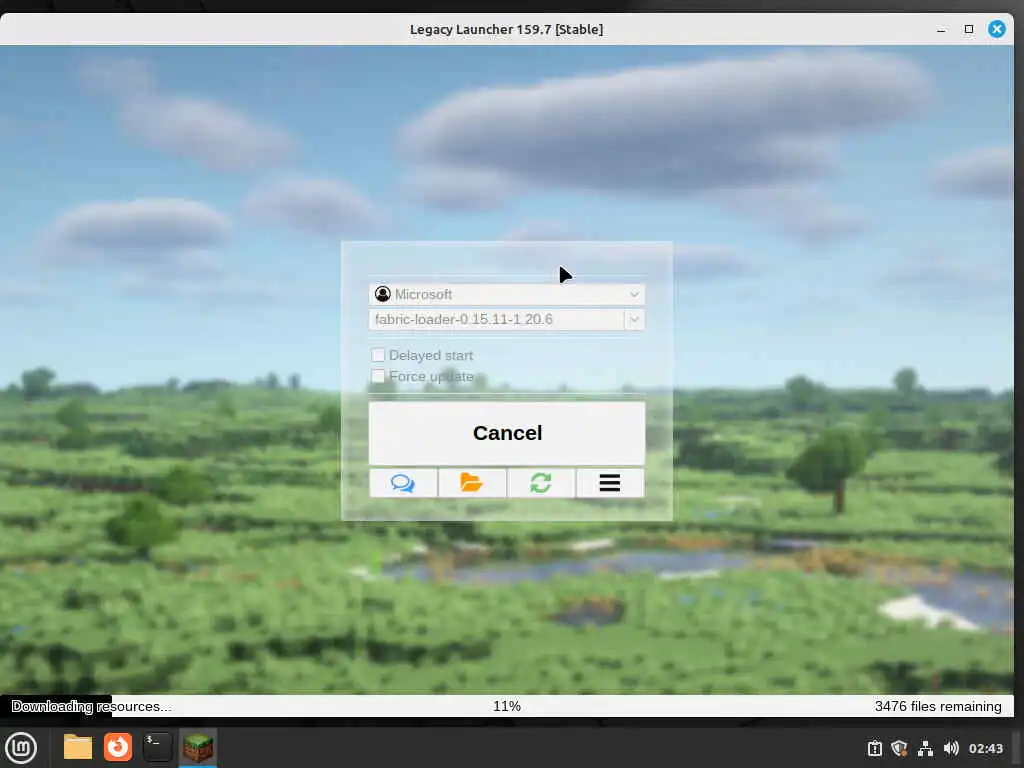Close the Legacy Launcher window
Screen dimensions: 1024x768
(x=997, y=29)
